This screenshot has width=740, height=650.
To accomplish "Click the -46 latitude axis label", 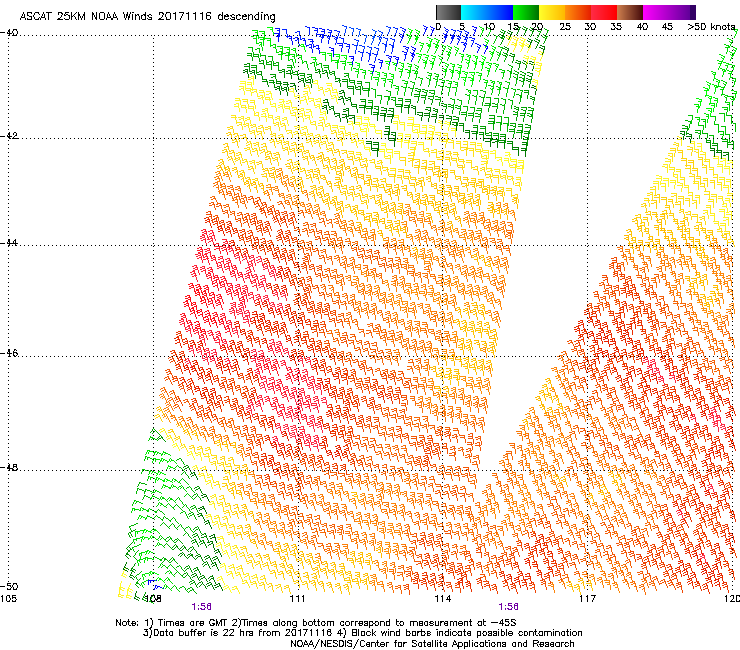I will pos(9,353).
